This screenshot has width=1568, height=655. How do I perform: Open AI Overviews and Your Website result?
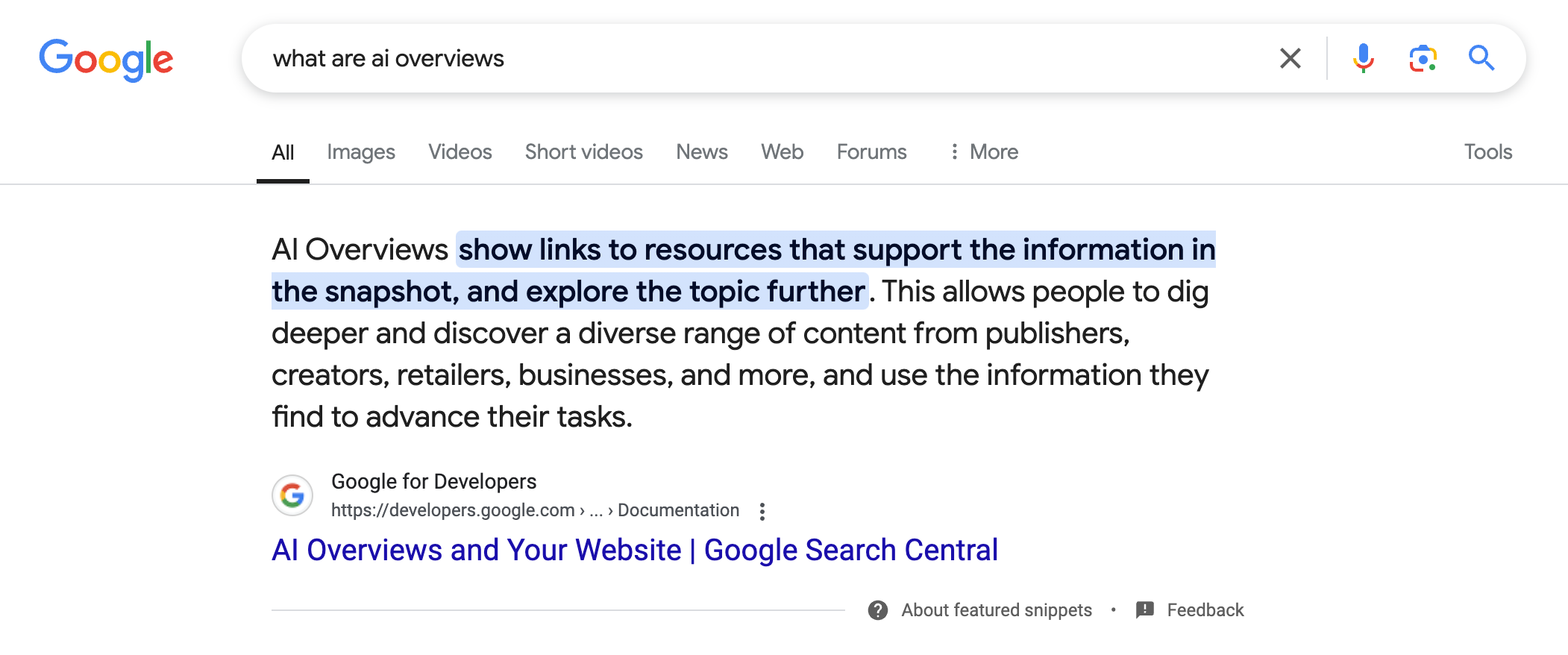(x=635, y=551)
